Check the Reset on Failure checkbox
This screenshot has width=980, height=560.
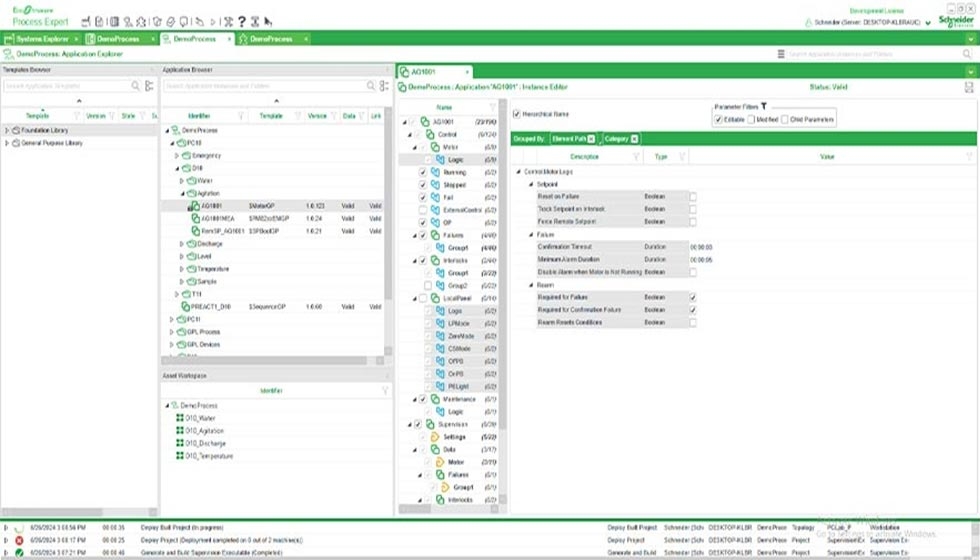click(x=692, y=197)
